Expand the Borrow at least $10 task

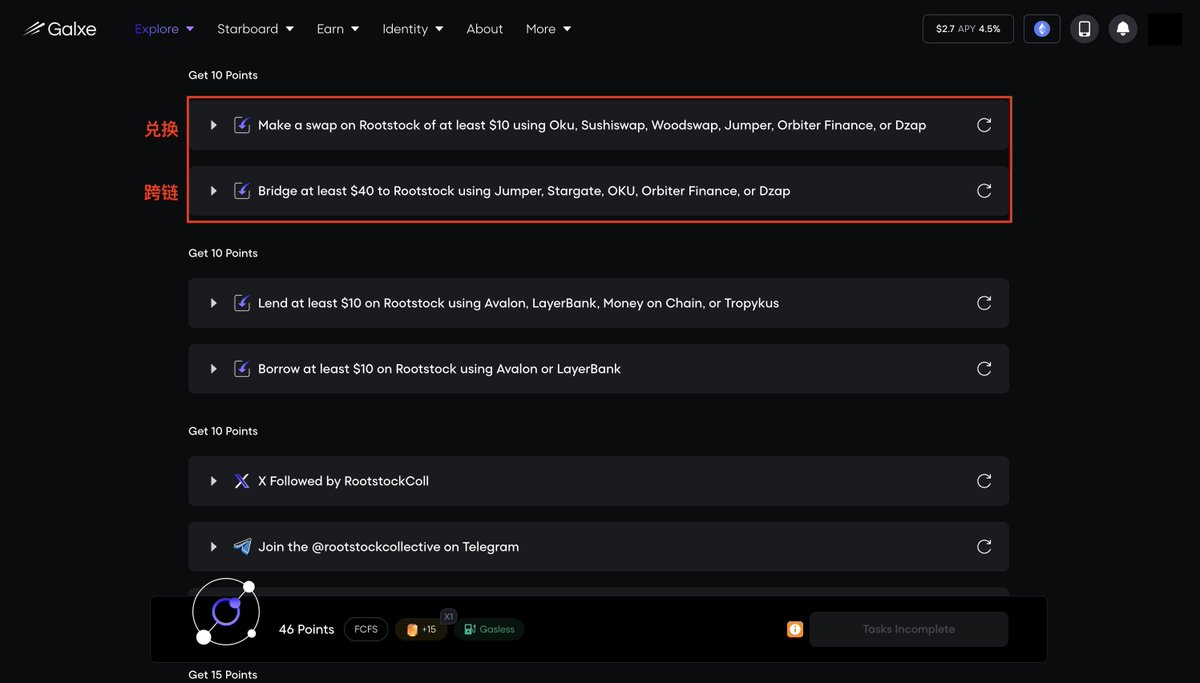click(x=213, y=369)
